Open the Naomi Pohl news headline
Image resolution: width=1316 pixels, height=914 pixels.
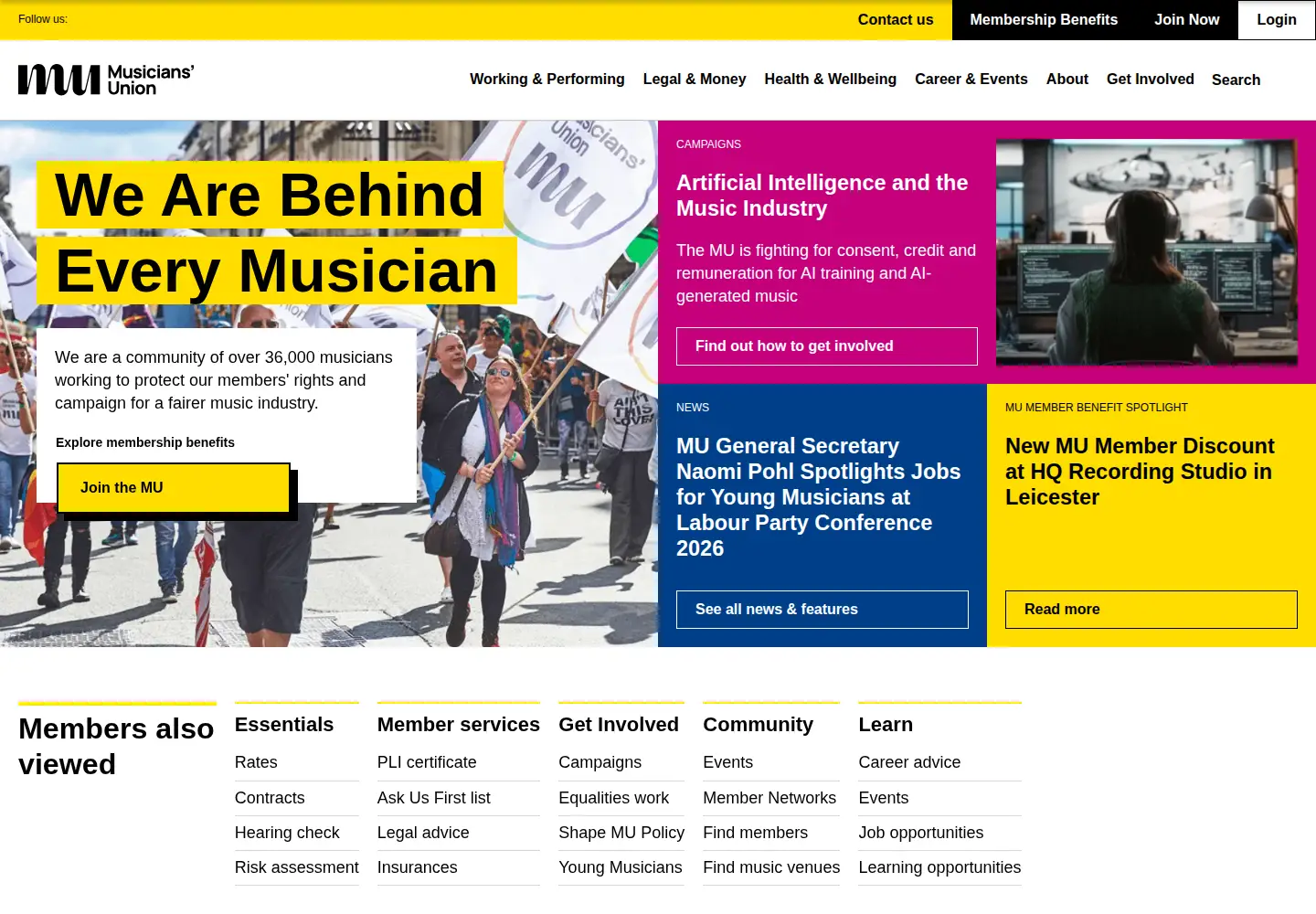click(x=818, y=497)
